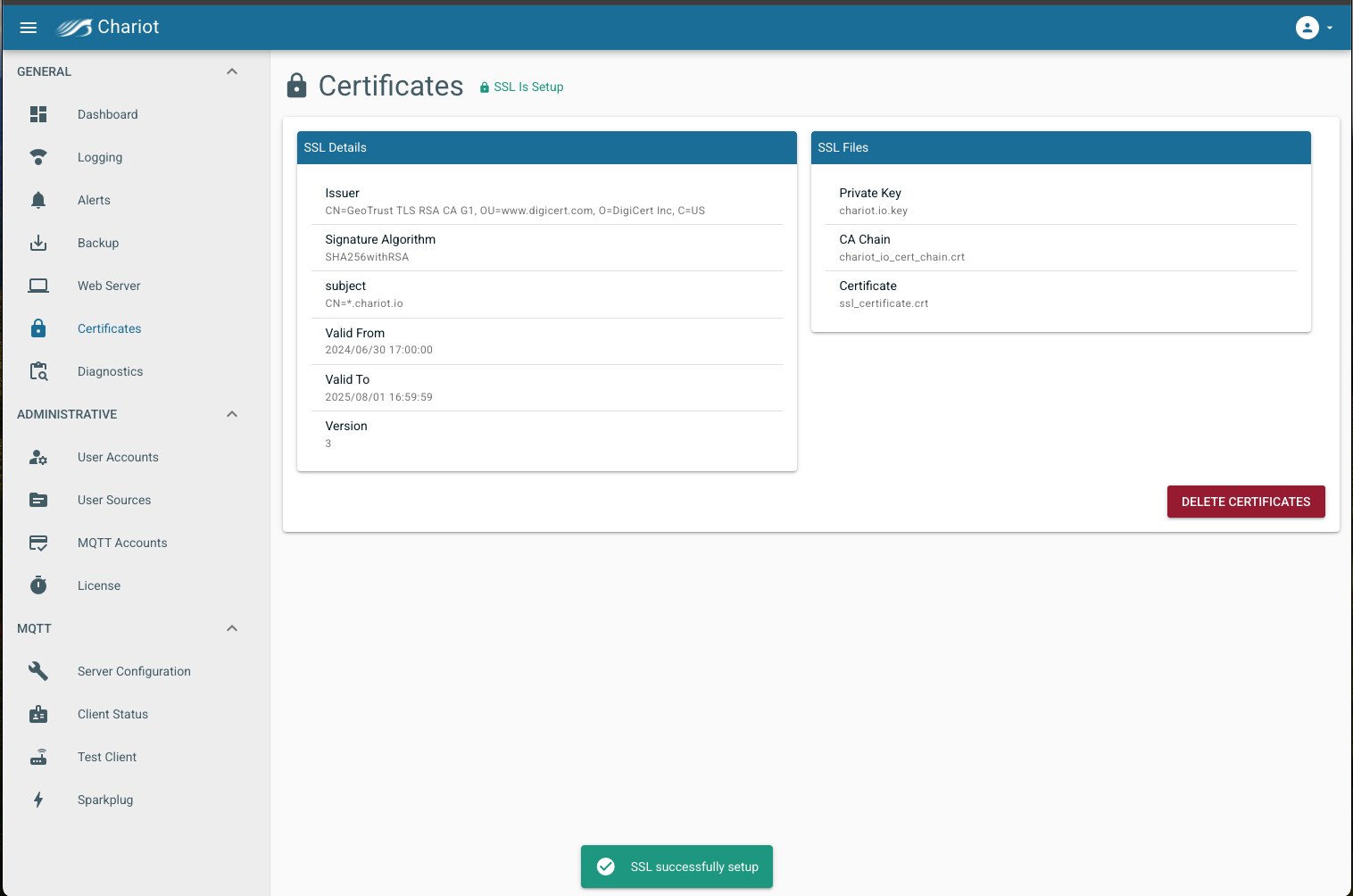The height and width of the screenshot is (896, 1353).
Task: Click the Certificates lock icon in sidebar
Action: (38, 328)
